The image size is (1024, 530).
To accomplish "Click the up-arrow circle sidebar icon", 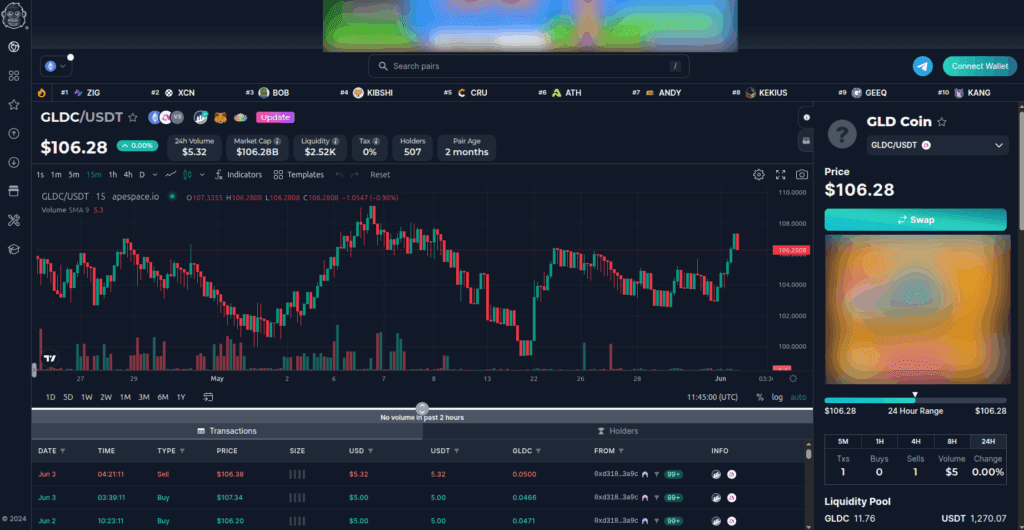I will [x=14, y=133].
